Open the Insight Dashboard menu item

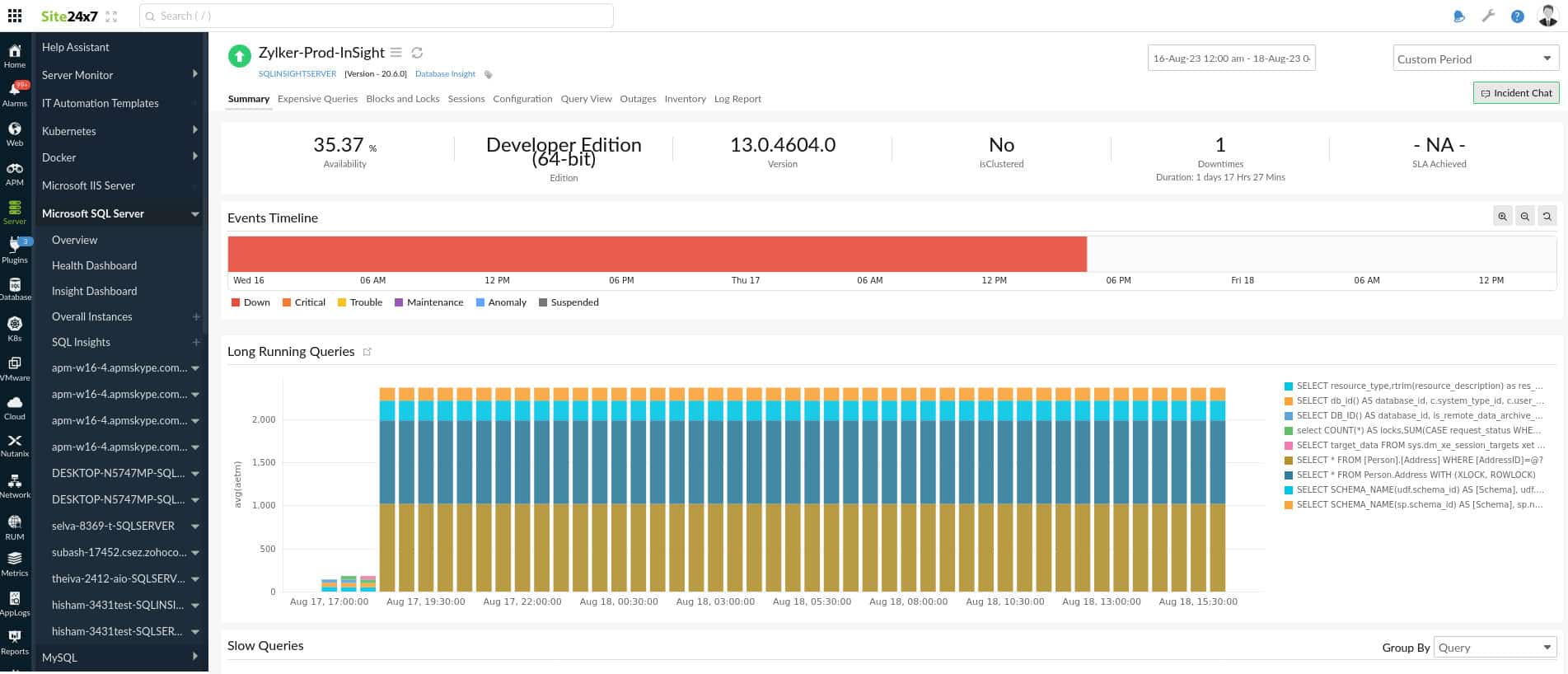click(x=94, y=291)
